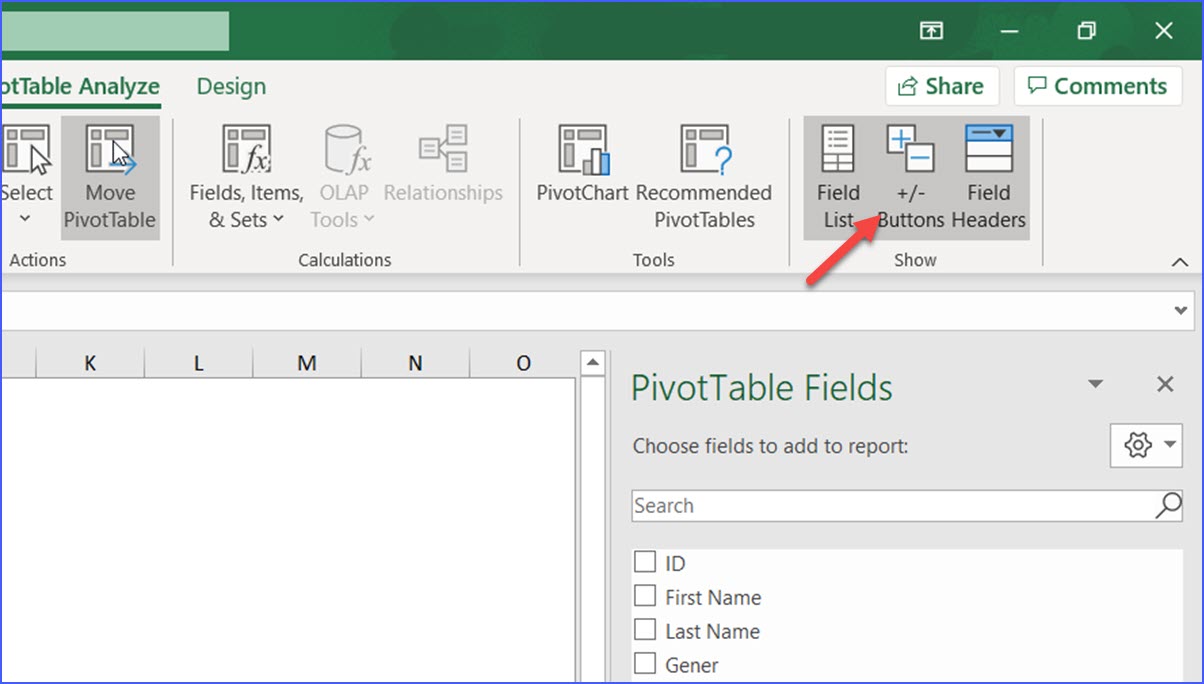Switch to the Design tab
Screen dimensions: 1204x684
pyautogui.click(x=230, y=86)
